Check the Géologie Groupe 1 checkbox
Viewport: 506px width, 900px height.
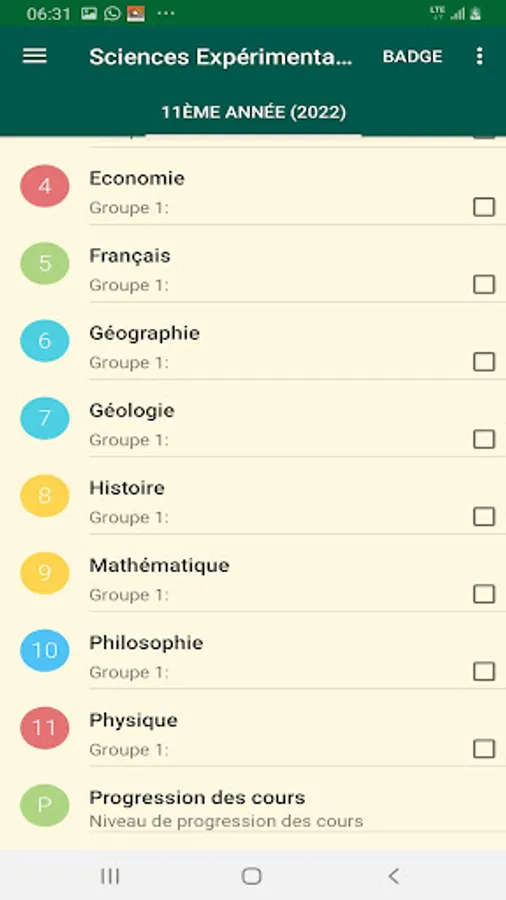(484, 439)
